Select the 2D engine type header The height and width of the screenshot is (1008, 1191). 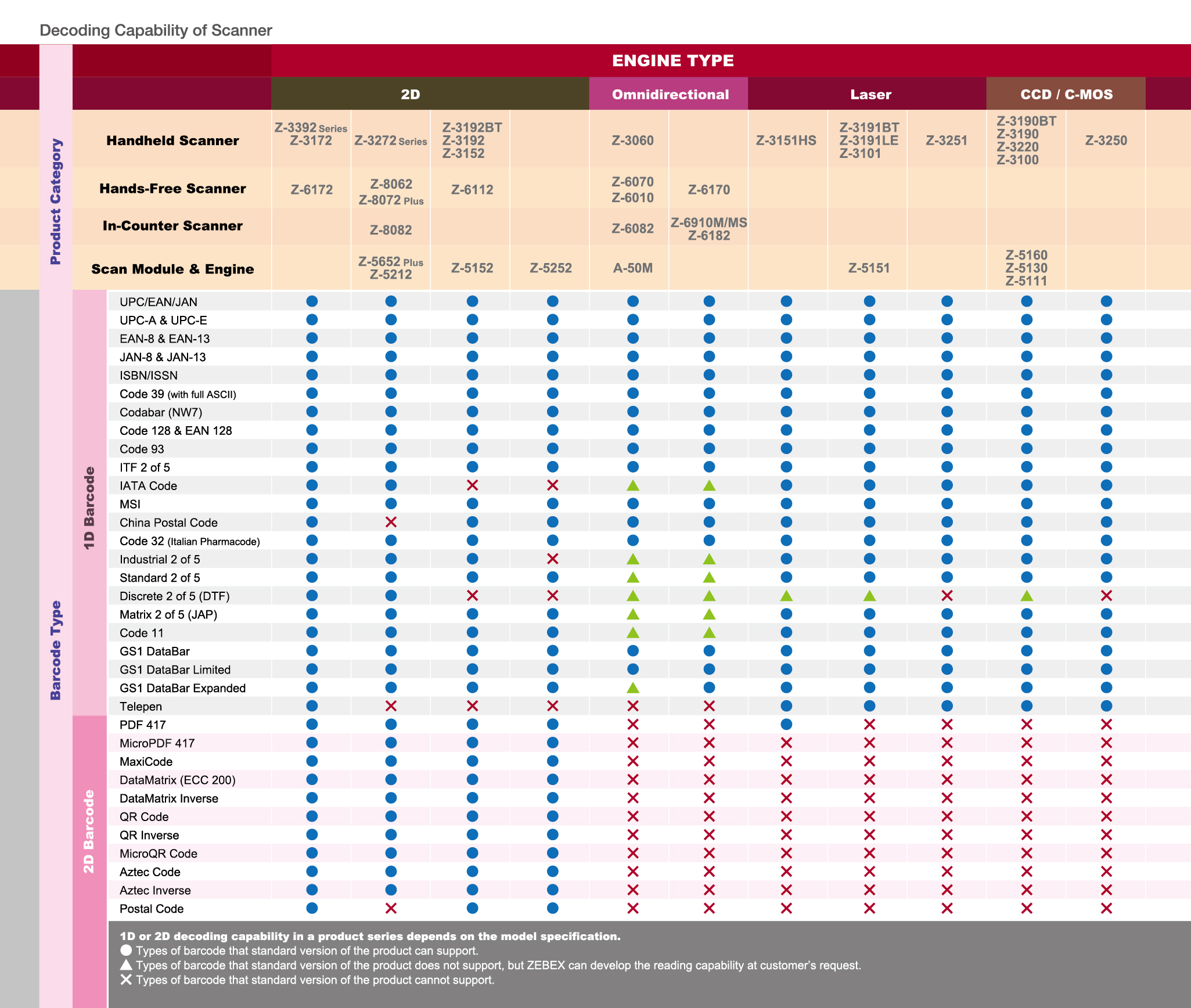(x=410, y=94)
